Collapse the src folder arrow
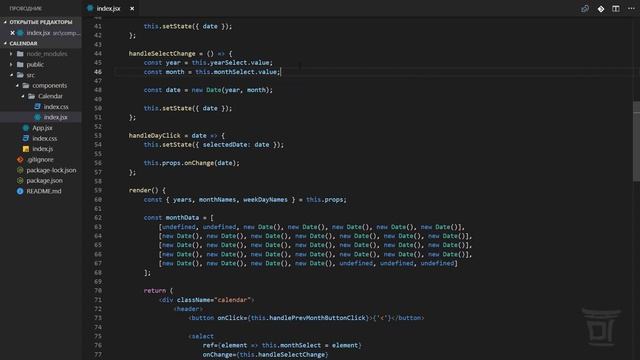 tap(11, 75)
